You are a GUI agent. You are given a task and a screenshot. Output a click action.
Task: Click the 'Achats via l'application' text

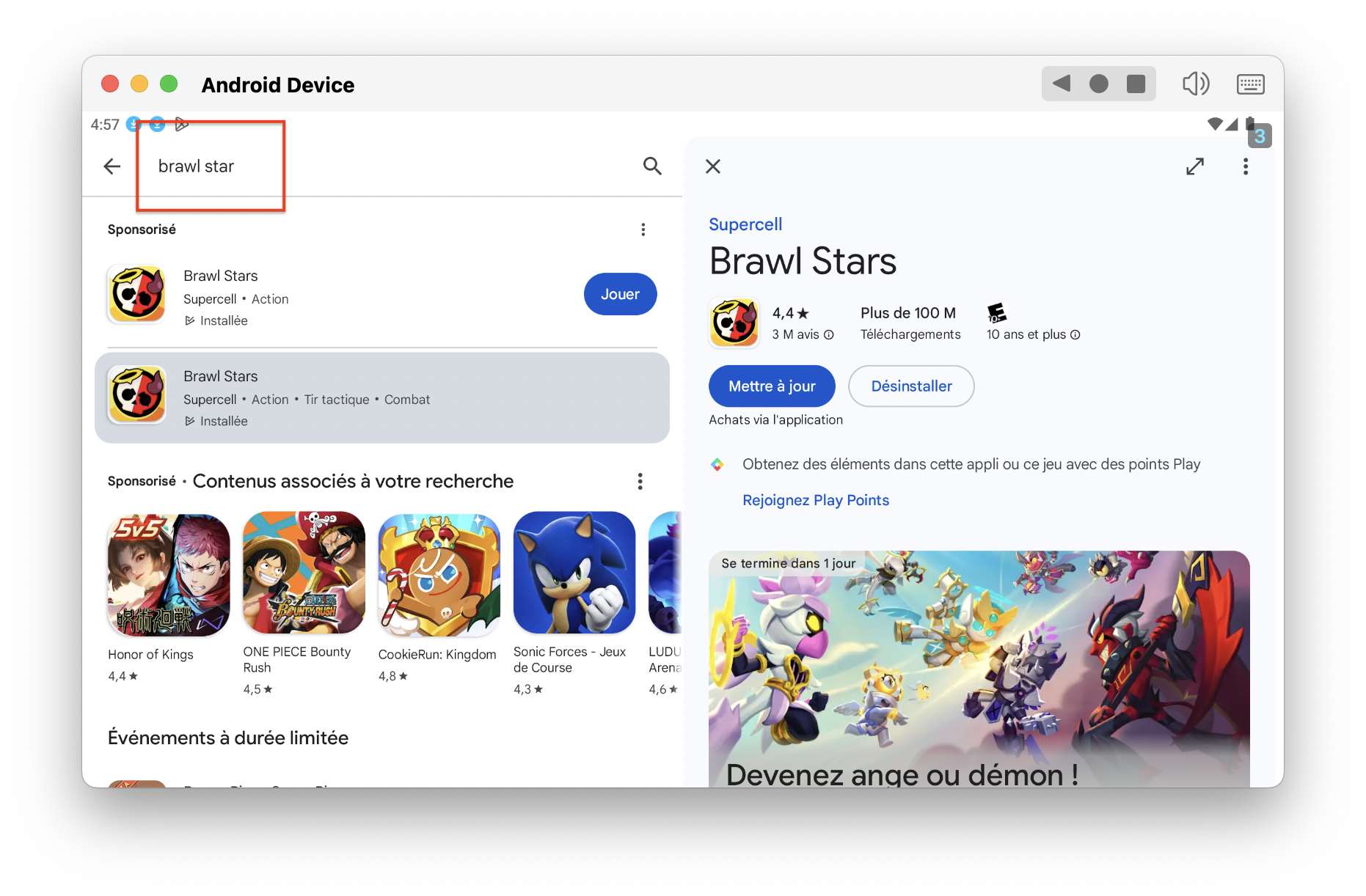775,419
